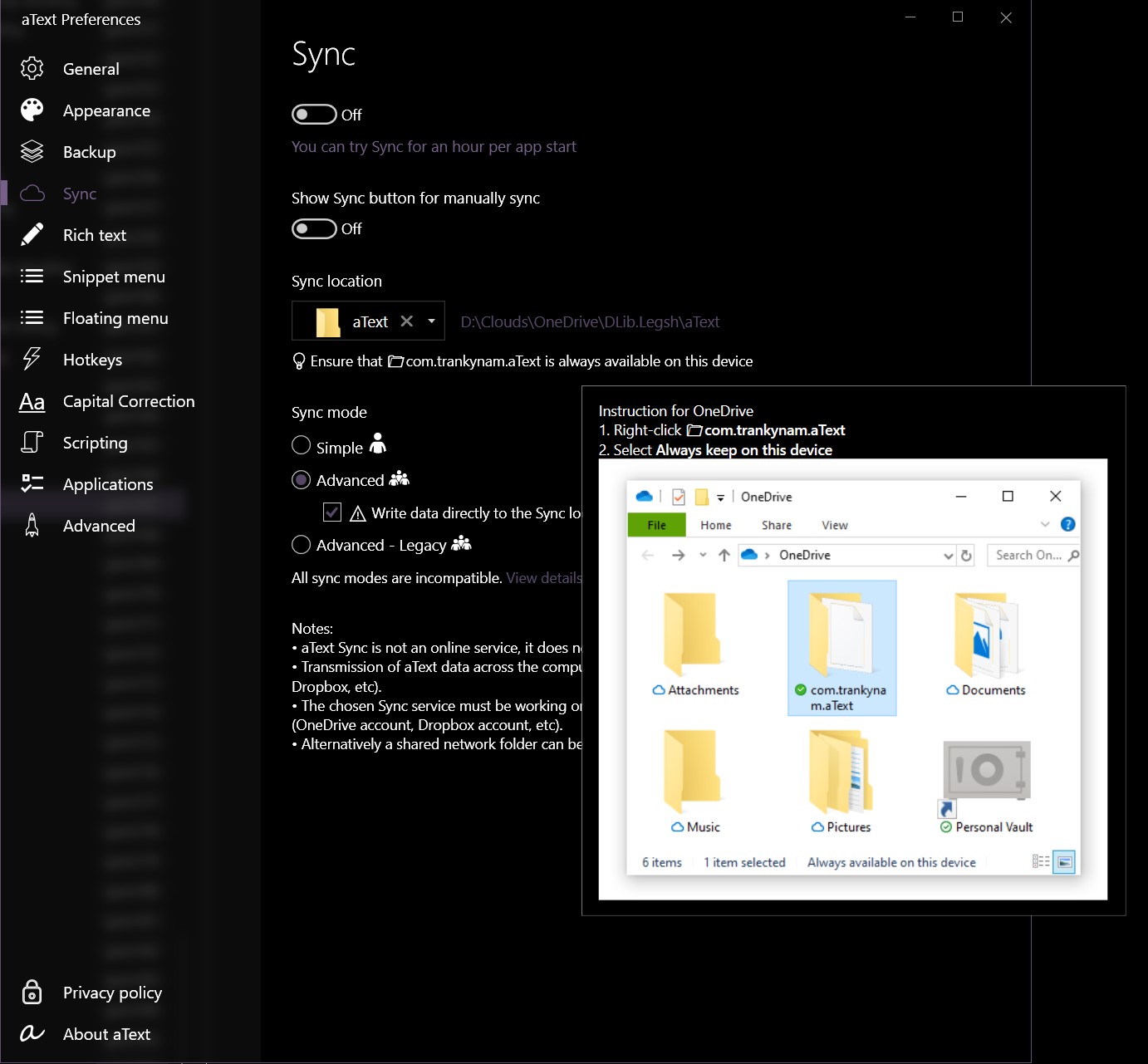The image size is (1148, 1064).
Task: Go to the Floating menu settings
Action: click(x=115, y=318)
